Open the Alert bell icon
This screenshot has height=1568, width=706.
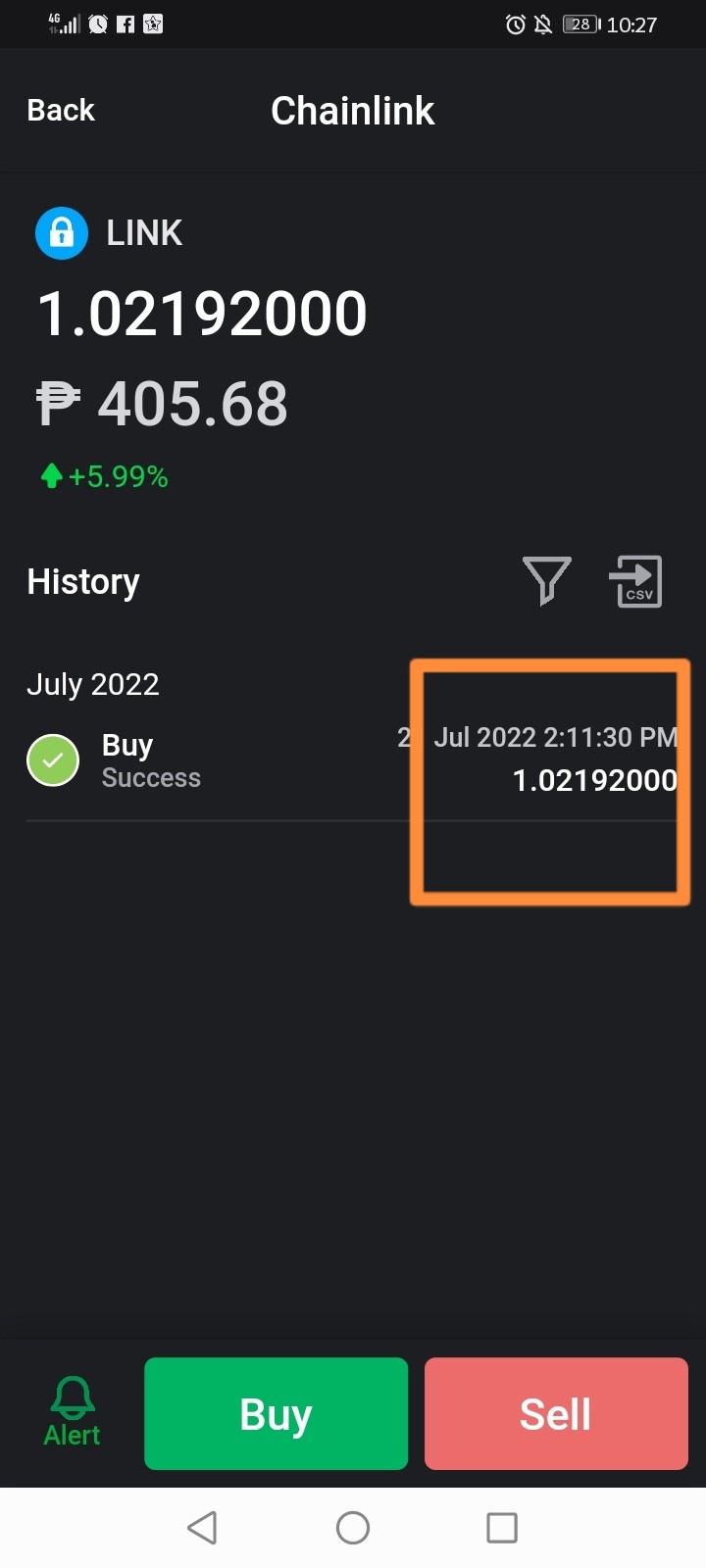[x=73, y=1411]
